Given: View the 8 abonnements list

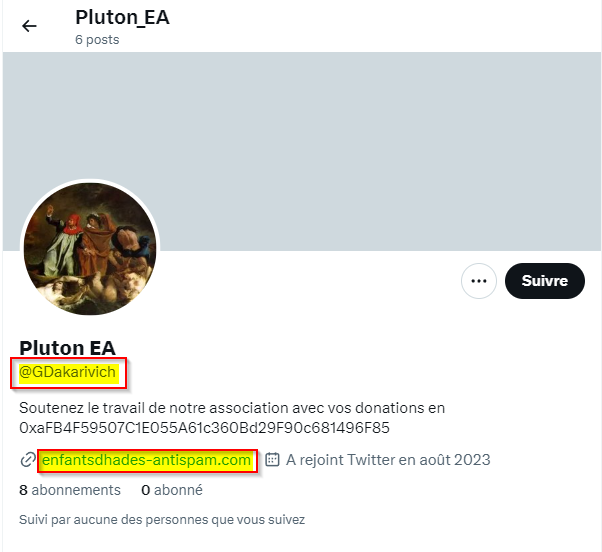Looking at the screenshot, I should (70, 490).
